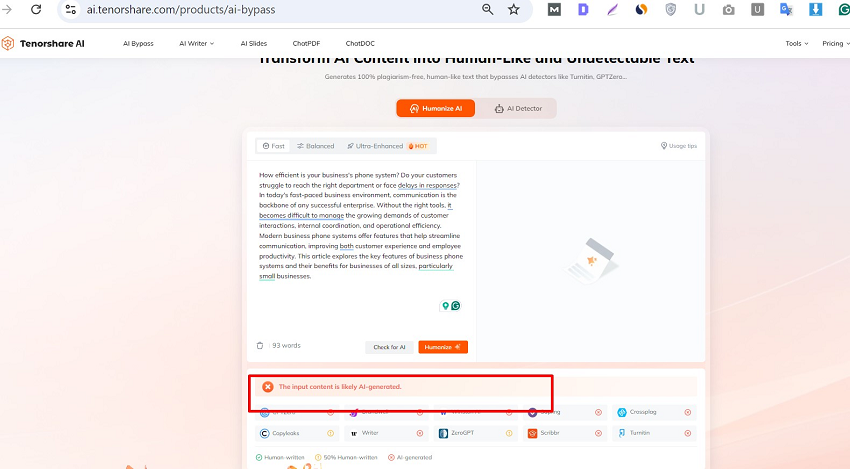Click the Tenorshare AI logo
Screen dimensions: 850x469
point(43,43)
